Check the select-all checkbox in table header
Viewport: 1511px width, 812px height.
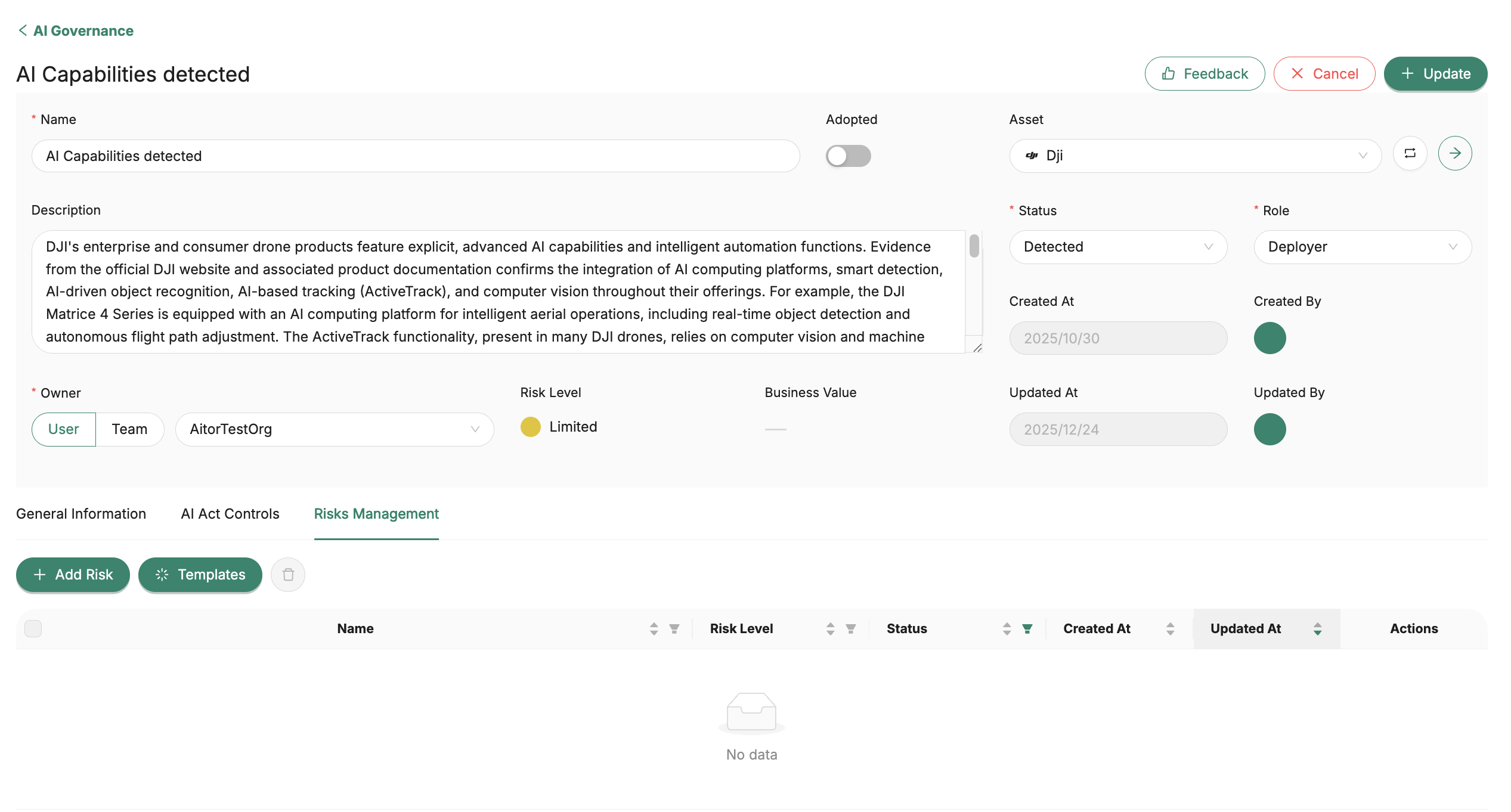coord(33,628)
